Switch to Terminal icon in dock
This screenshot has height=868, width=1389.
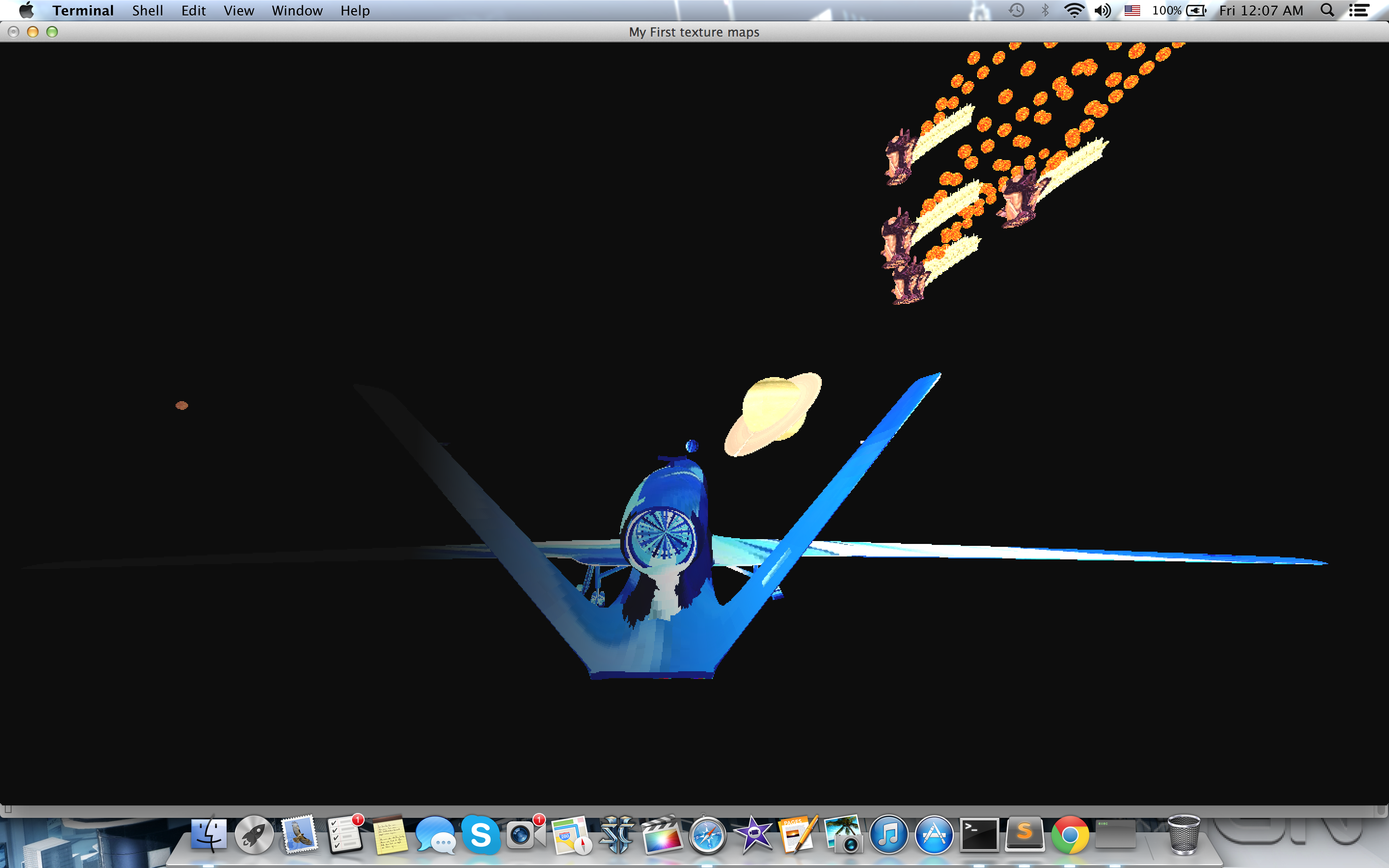click(979, 835)
